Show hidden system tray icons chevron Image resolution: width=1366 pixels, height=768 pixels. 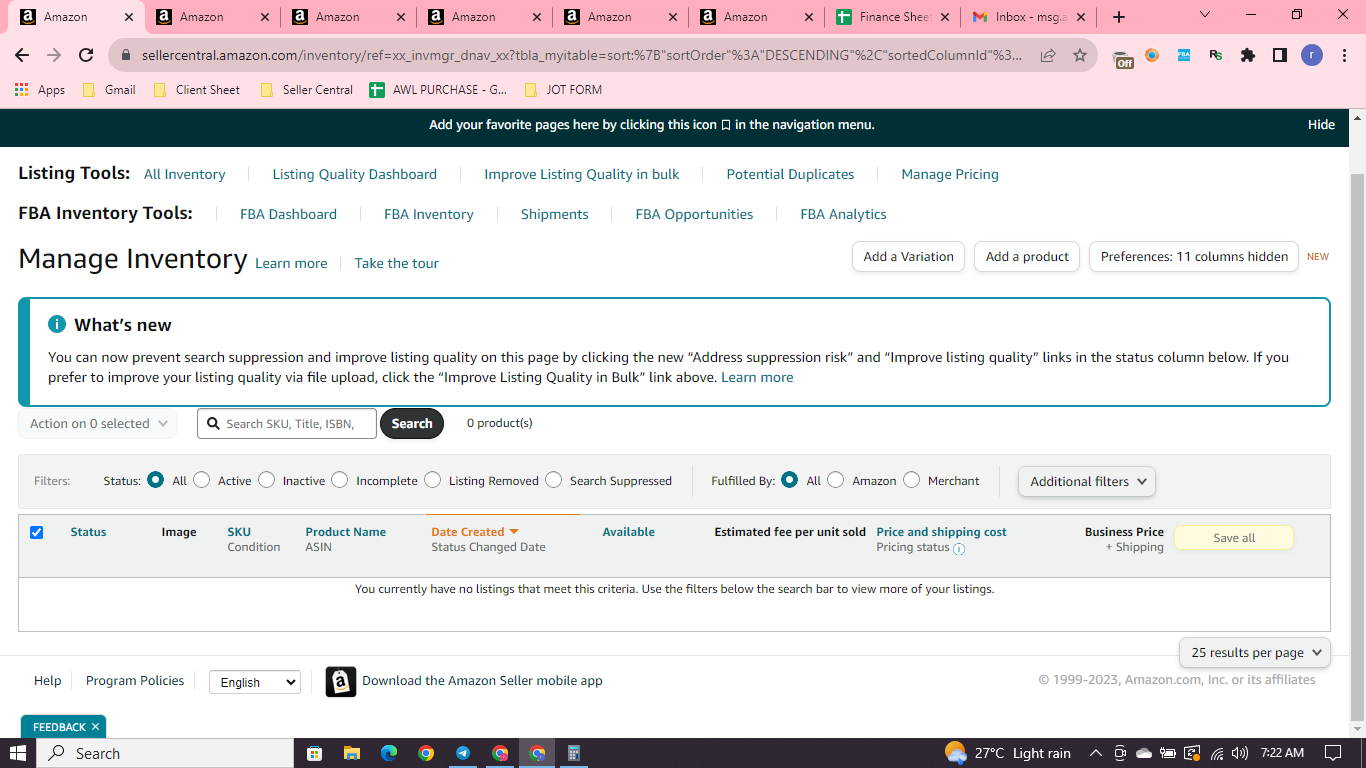point(1095,753)
